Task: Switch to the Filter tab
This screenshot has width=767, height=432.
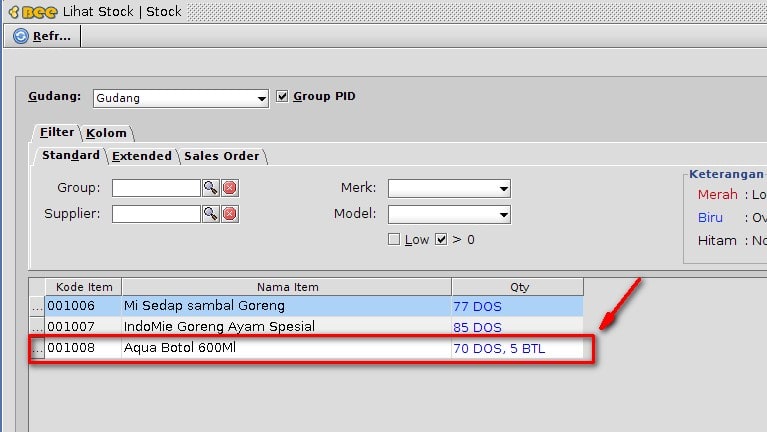Action: tap(57, 132)
